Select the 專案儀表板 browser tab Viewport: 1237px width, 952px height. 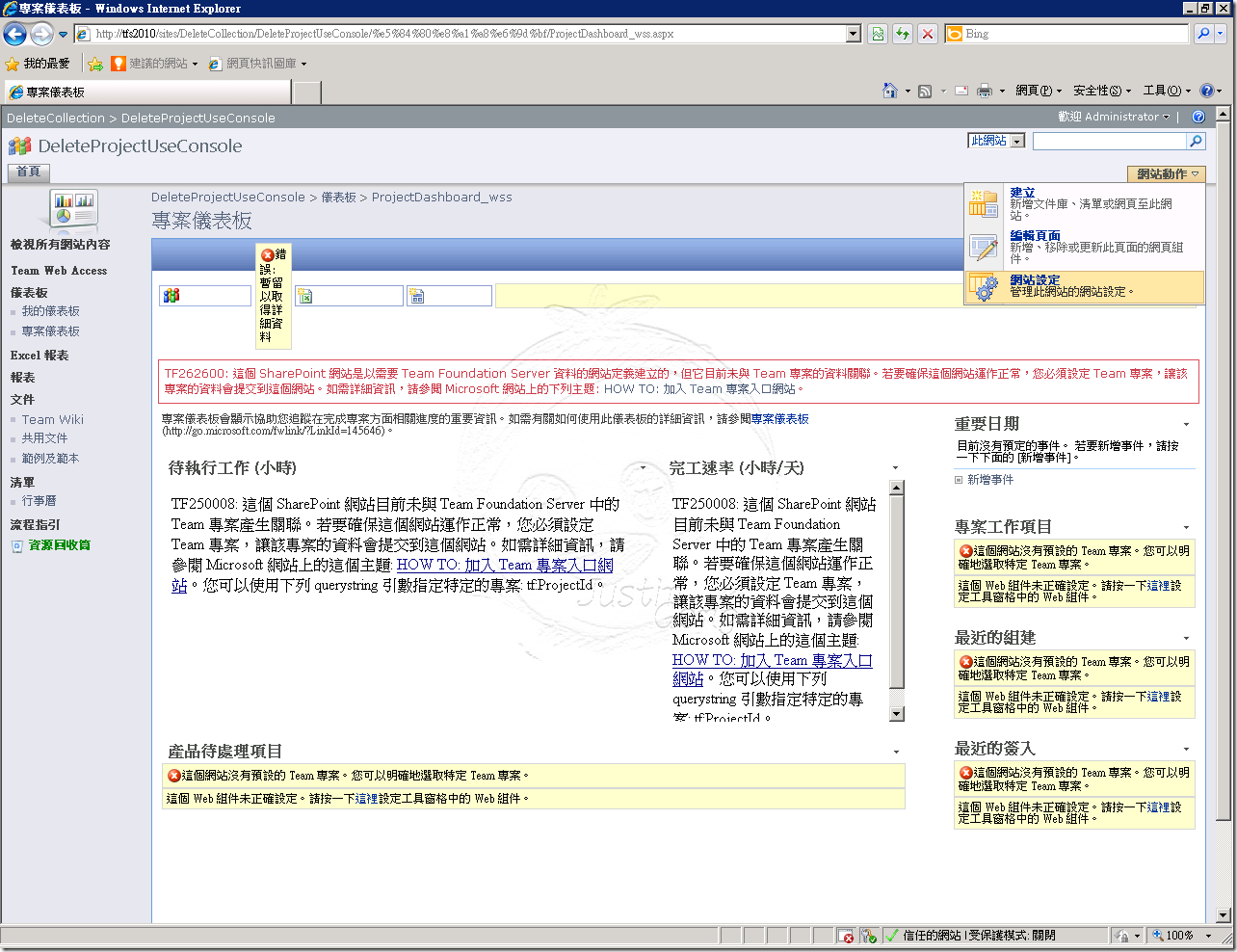146,93
